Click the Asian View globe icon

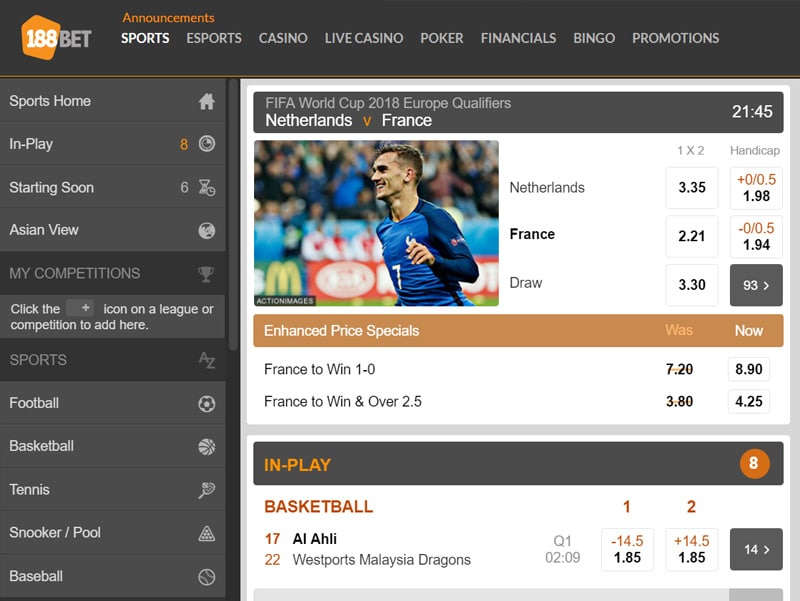[206, 230]
